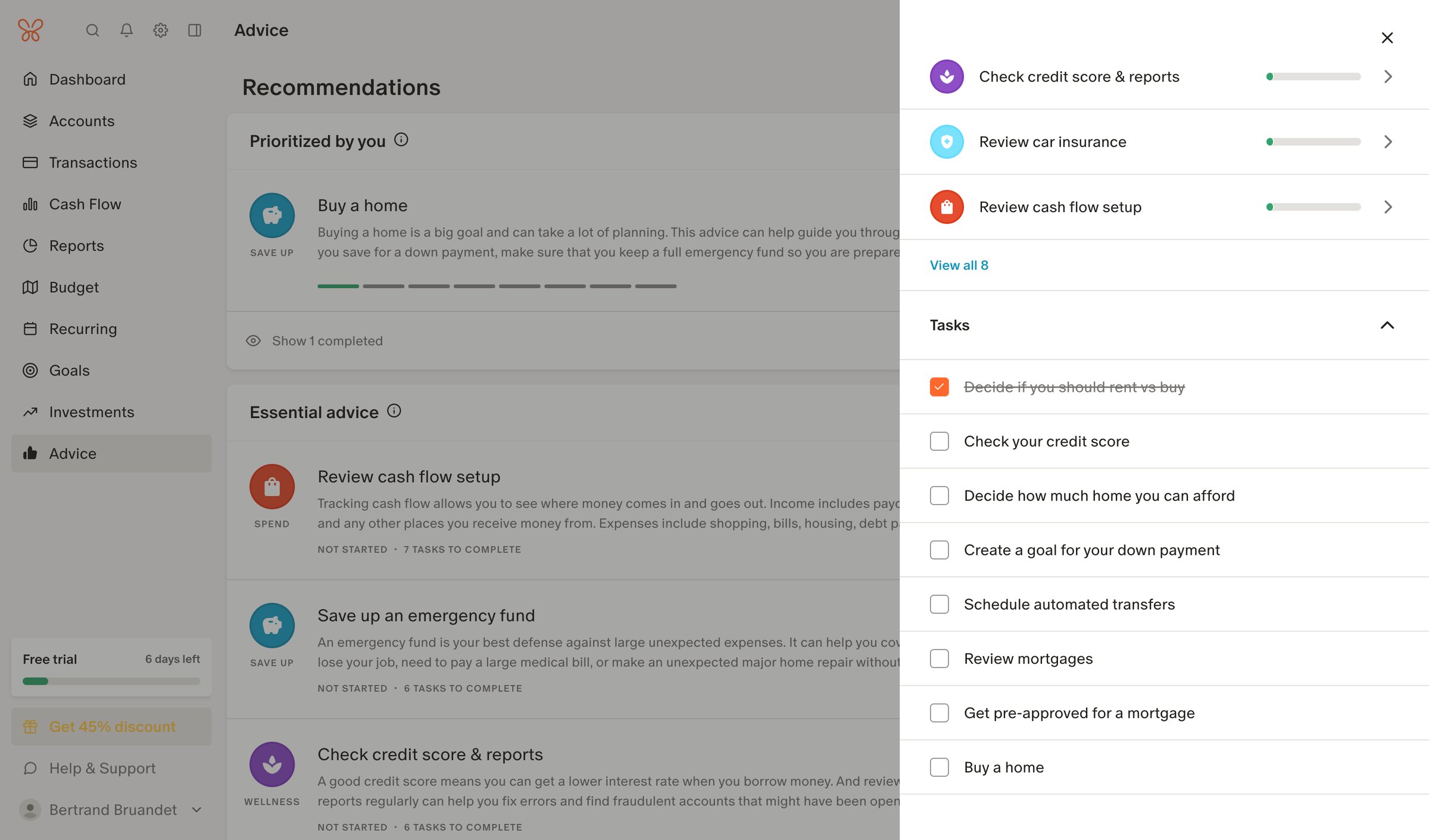Click info icon beside Essential advice
1429x840 pixels.
pos(394,411)
